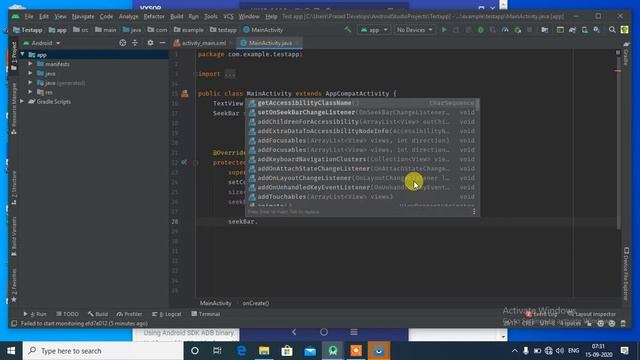The width and height of the screenshot is (640, 360).
Task: Expand the java folder
Action: (x=30, y=73)
